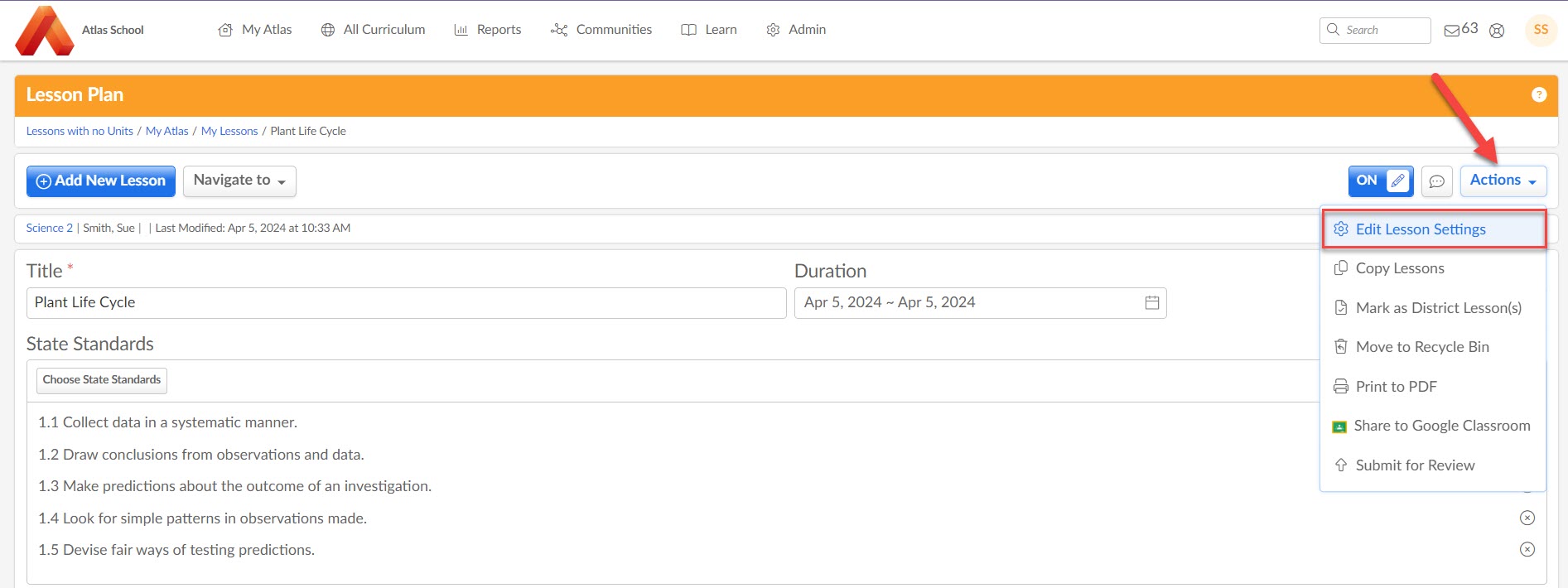Click the help question mark icon
1568x588 pixels.
[1539, 95]
